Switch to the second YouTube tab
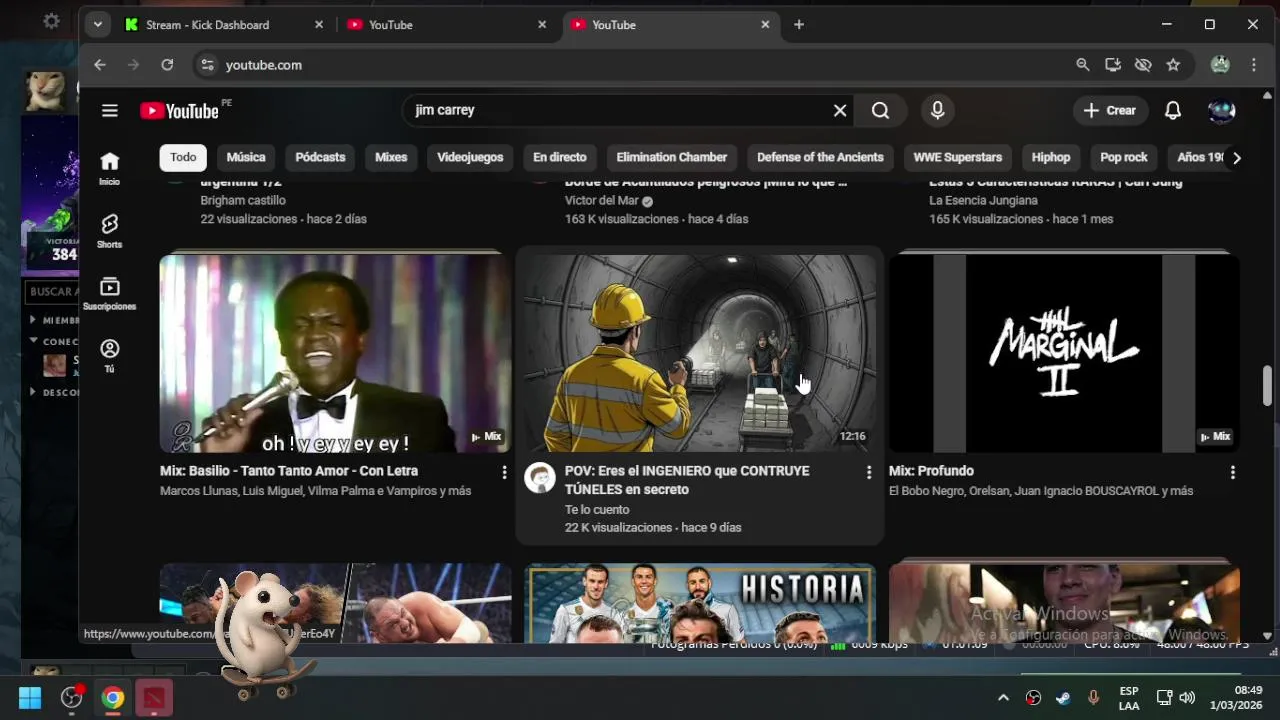 670,25
